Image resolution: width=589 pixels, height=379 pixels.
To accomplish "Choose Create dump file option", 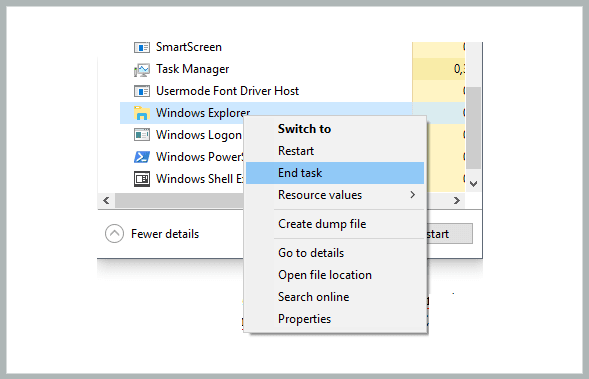I will (x=335, y=224).
